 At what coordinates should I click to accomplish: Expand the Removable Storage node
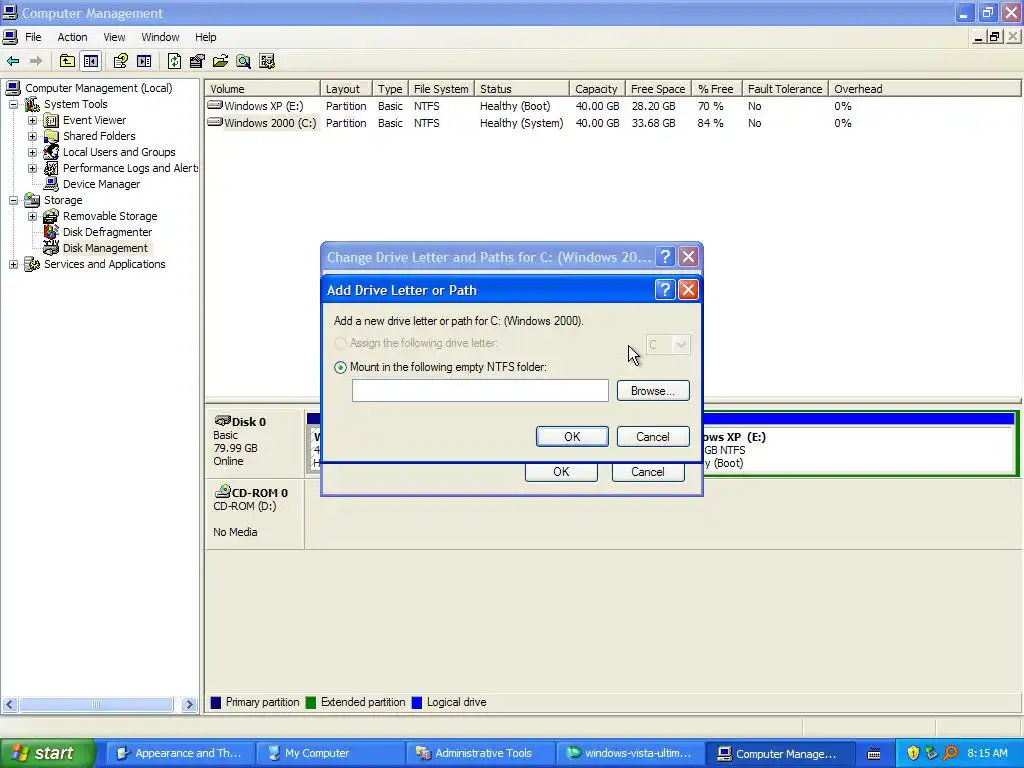(x=32, y=216)
